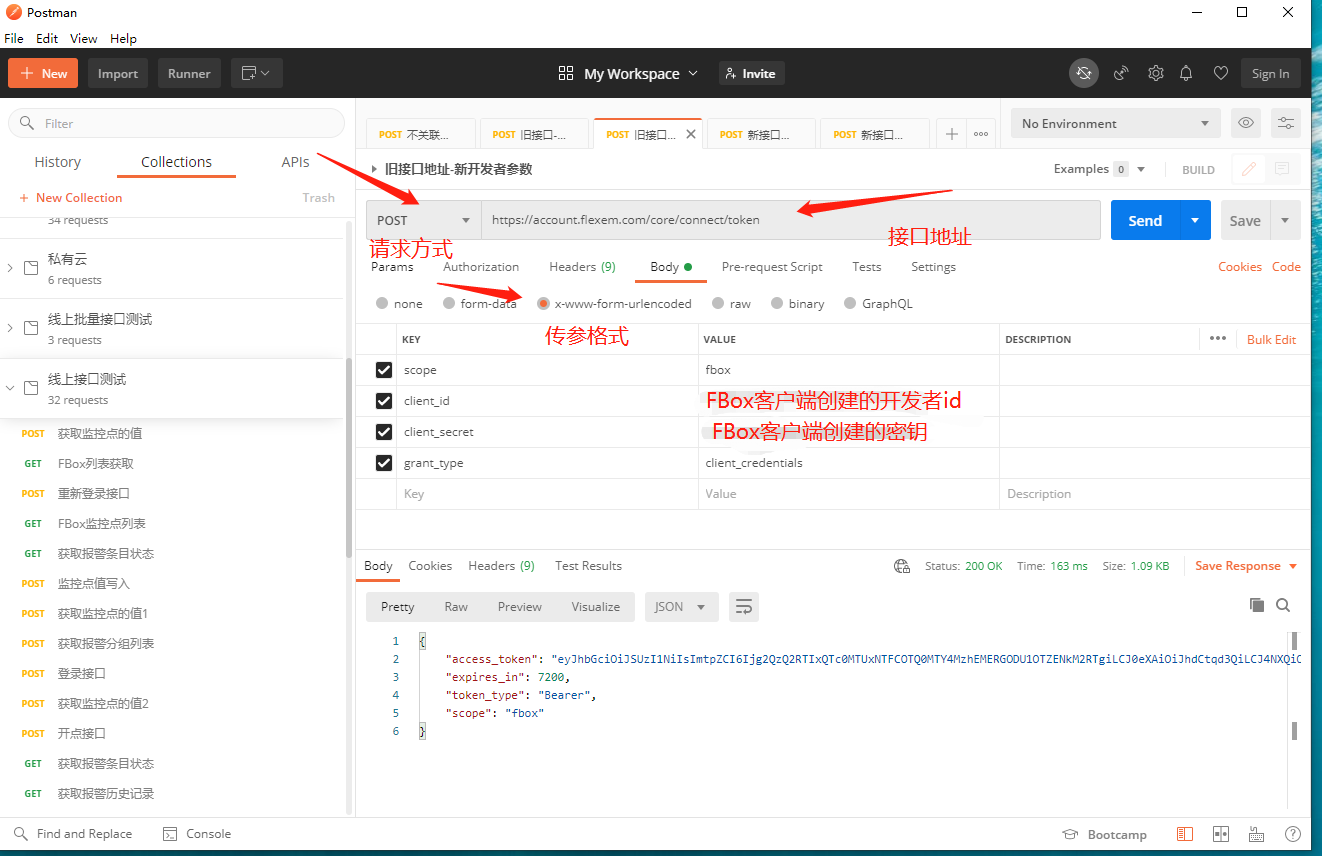The image size is (1322, 856).
Task: Select the raw body type radio
Action: 718,304
